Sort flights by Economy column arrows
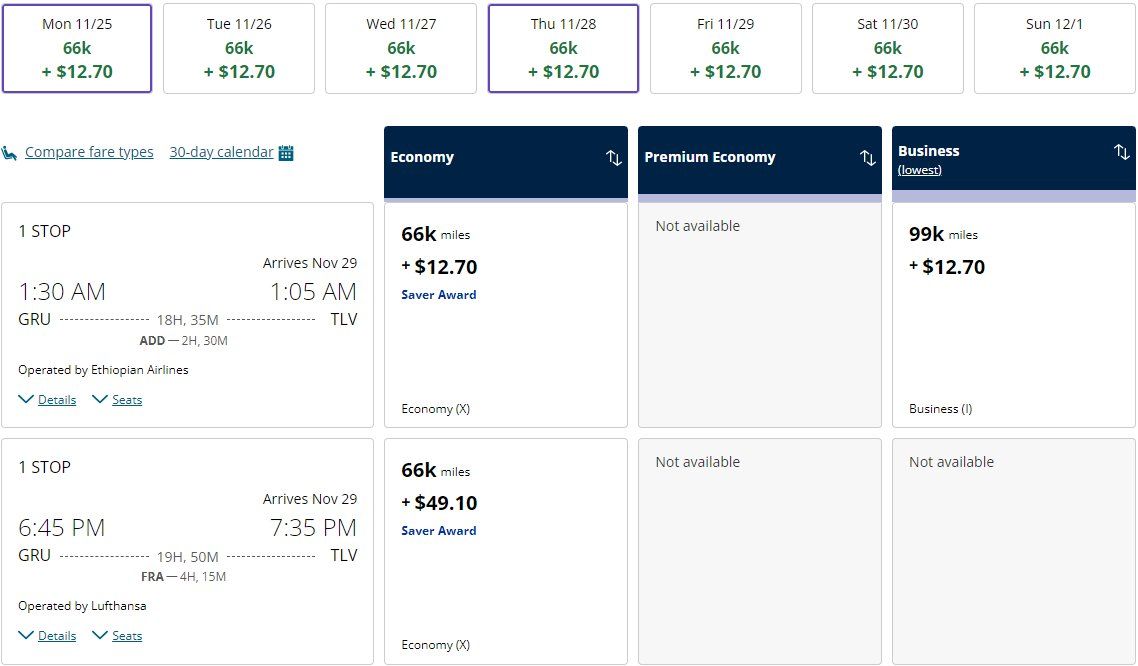The image size is (1138, 666). point(614,158)
